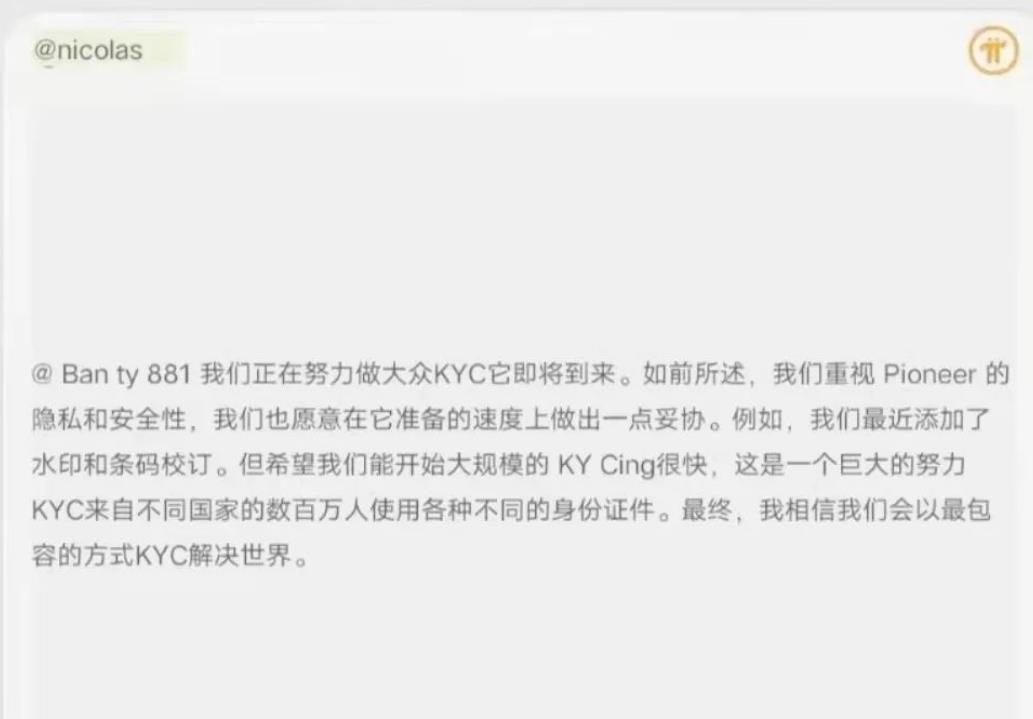Click the phrase 这是一个巨大的努力
The height and width of the screenshot is (719, 1033).
pos(850,465)
